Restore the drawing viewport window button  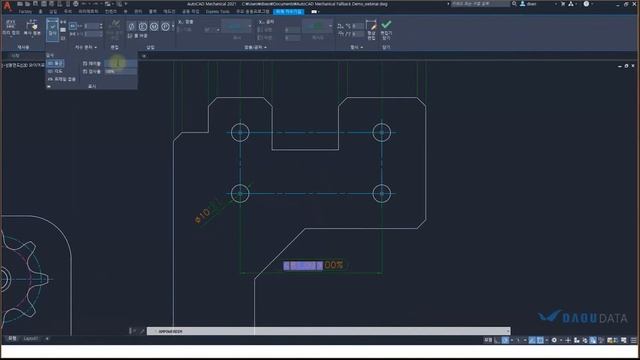(x=626, y=66)
